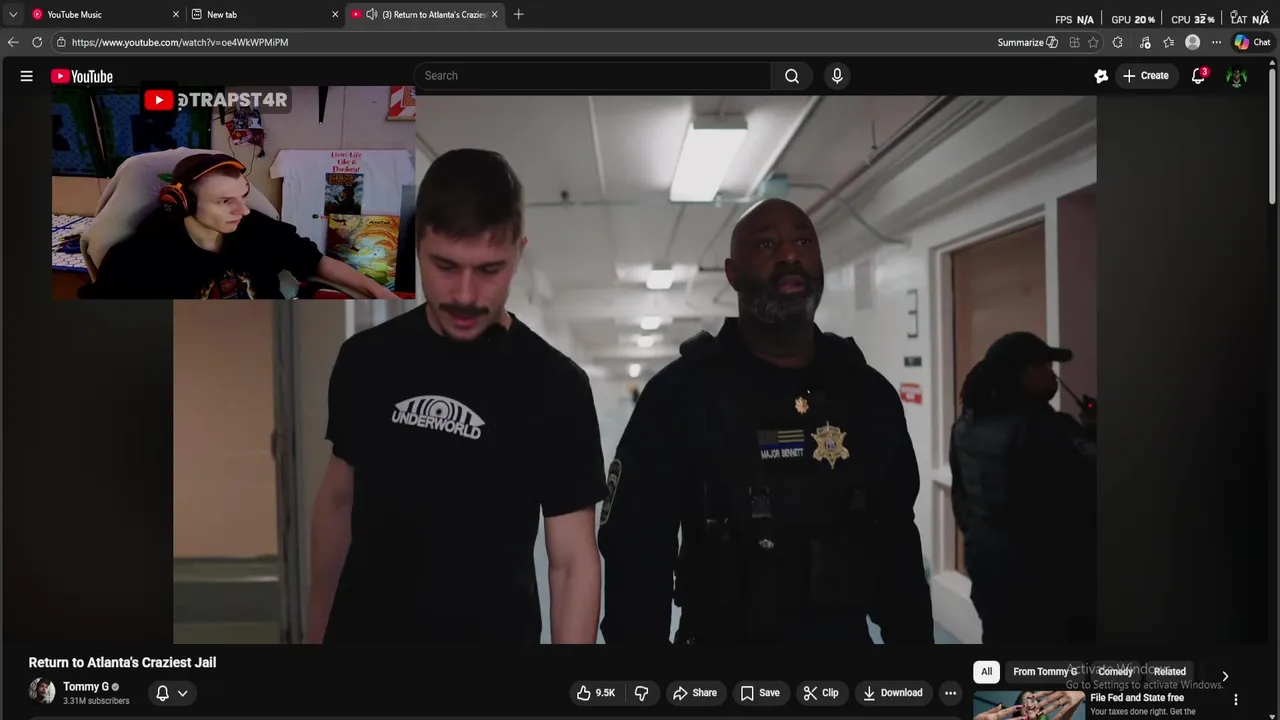The width and height of the screenshot is (1280, 720).
Task: Open File Fed and State free ad thumbnail
Action: (1029, 706)
